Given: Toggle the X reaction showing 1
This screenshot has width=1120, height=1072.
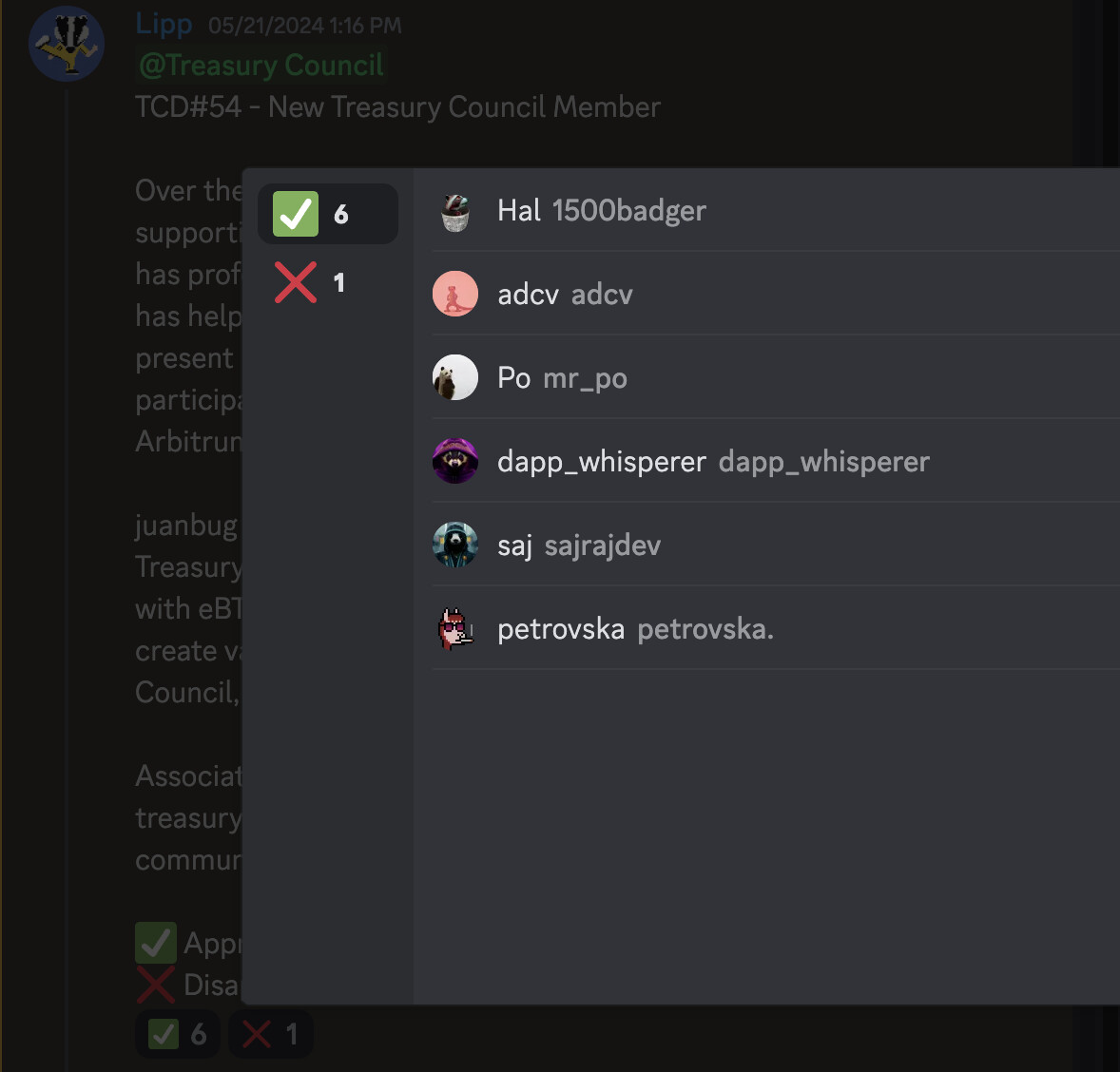Looking at the screenshot, I should [x=271, y=1033].
